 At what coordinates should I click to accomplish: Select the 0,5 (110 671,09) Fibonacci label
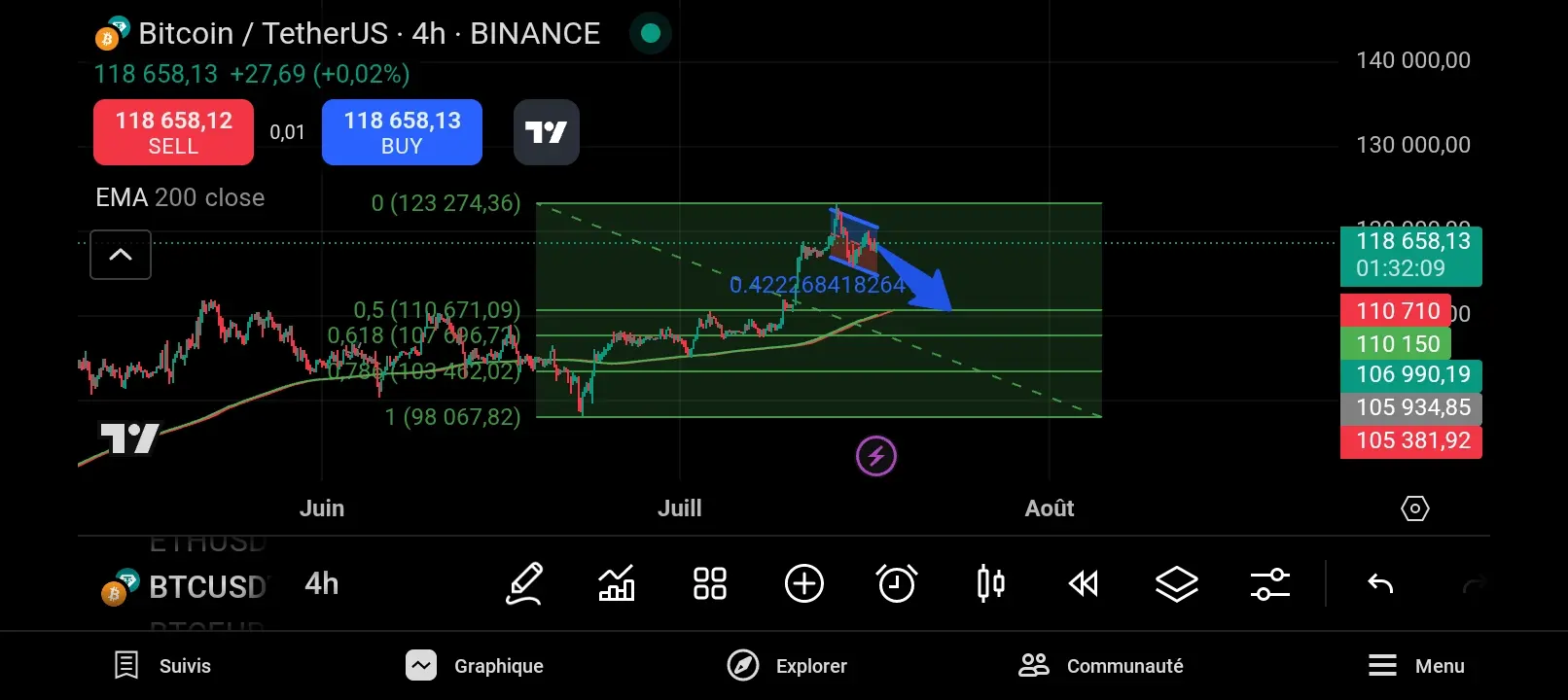[x=437, y=310]
